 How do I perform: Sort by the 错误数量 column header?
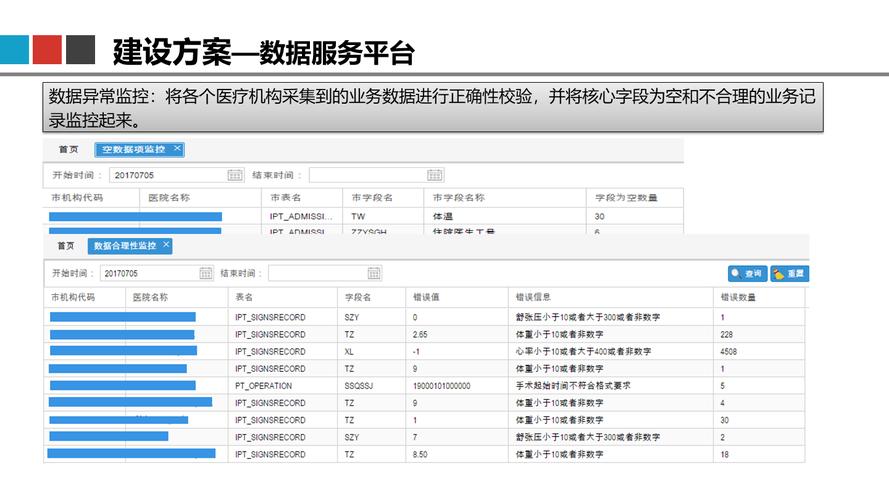point(738,297)
